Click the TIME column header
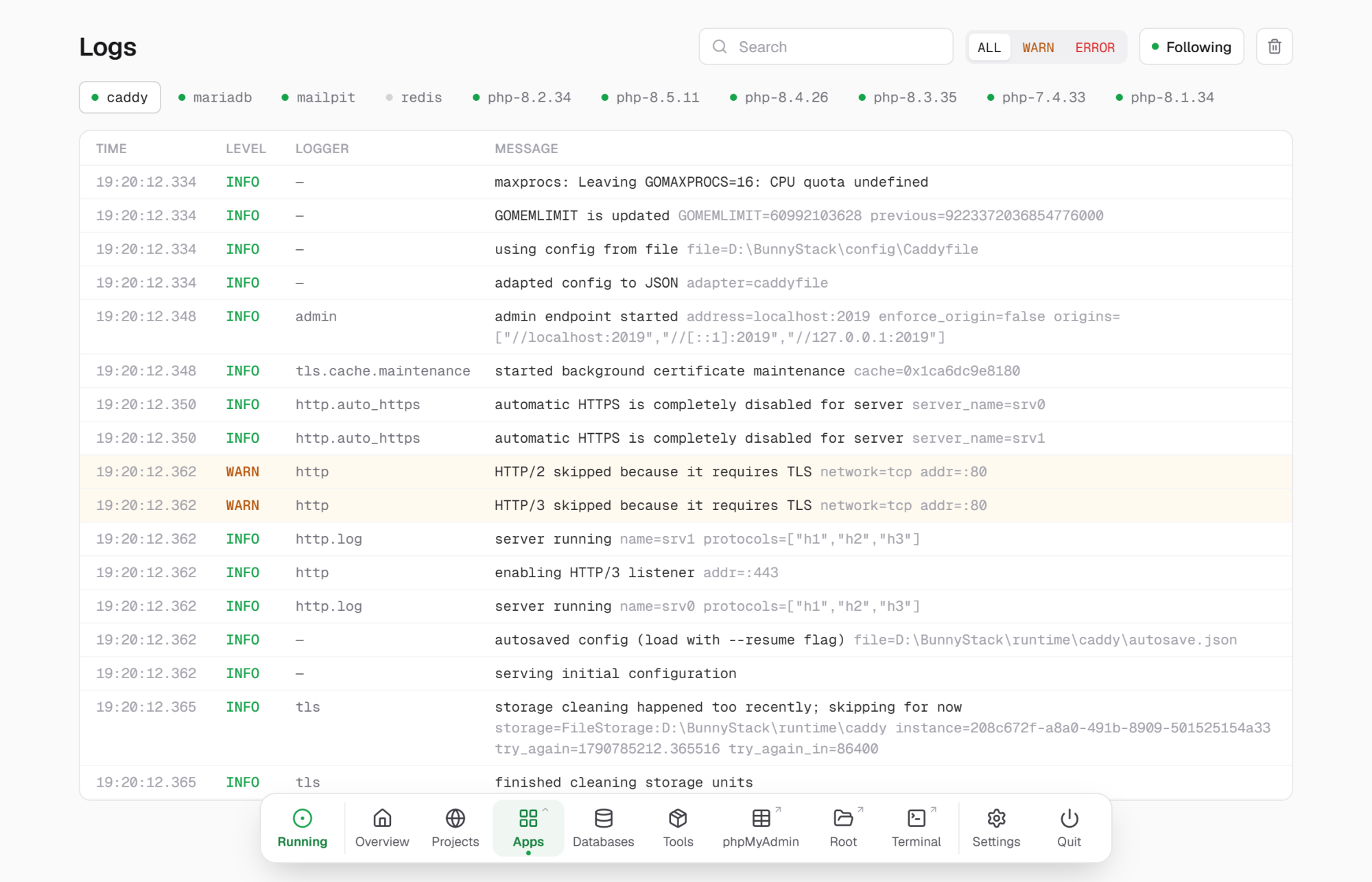The image size is (1372, 882). pyautogui.click(x=111, y=148)
